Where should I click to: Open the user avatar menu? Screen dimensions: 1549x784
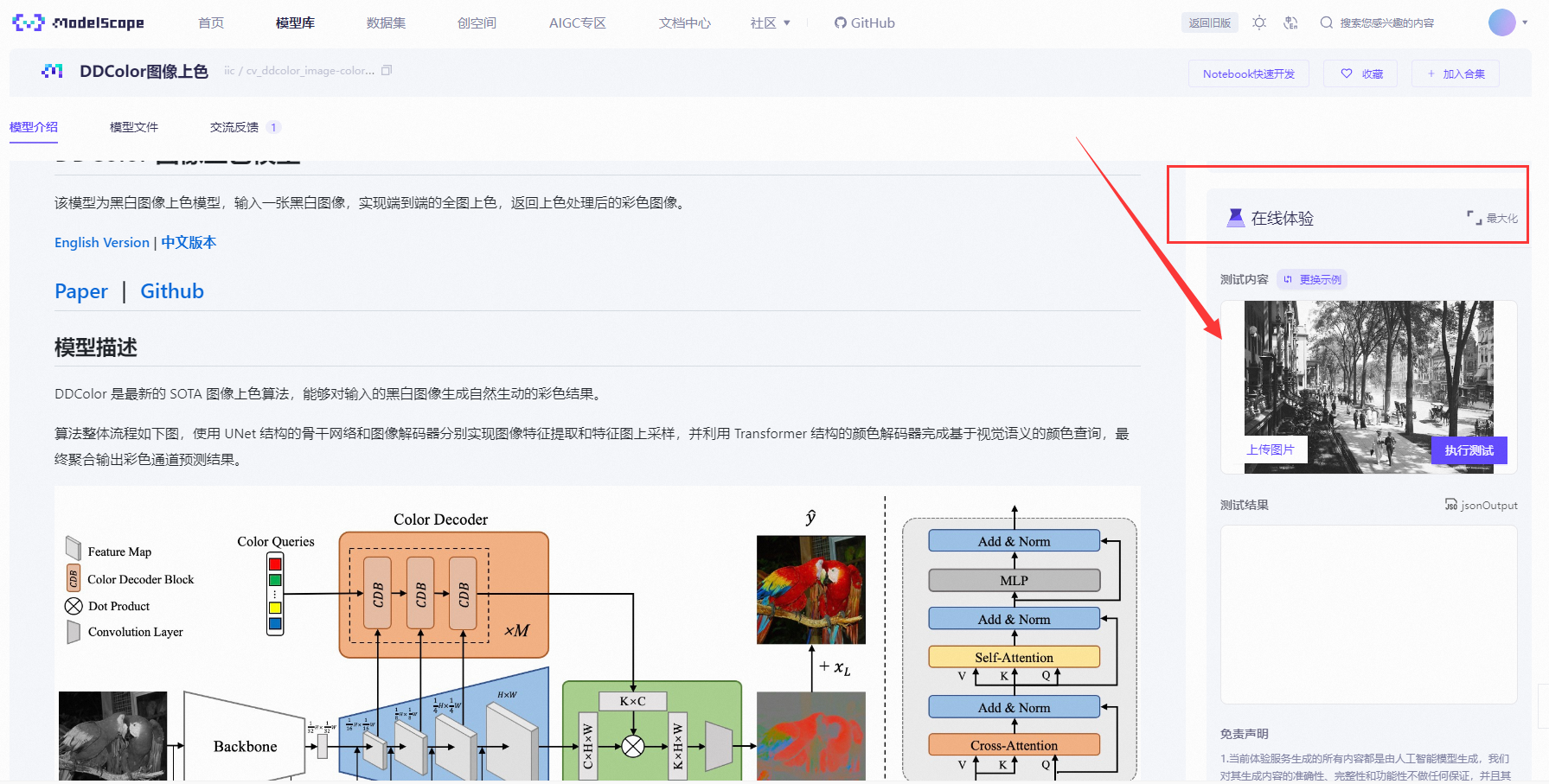click(x=1501, y=22)
